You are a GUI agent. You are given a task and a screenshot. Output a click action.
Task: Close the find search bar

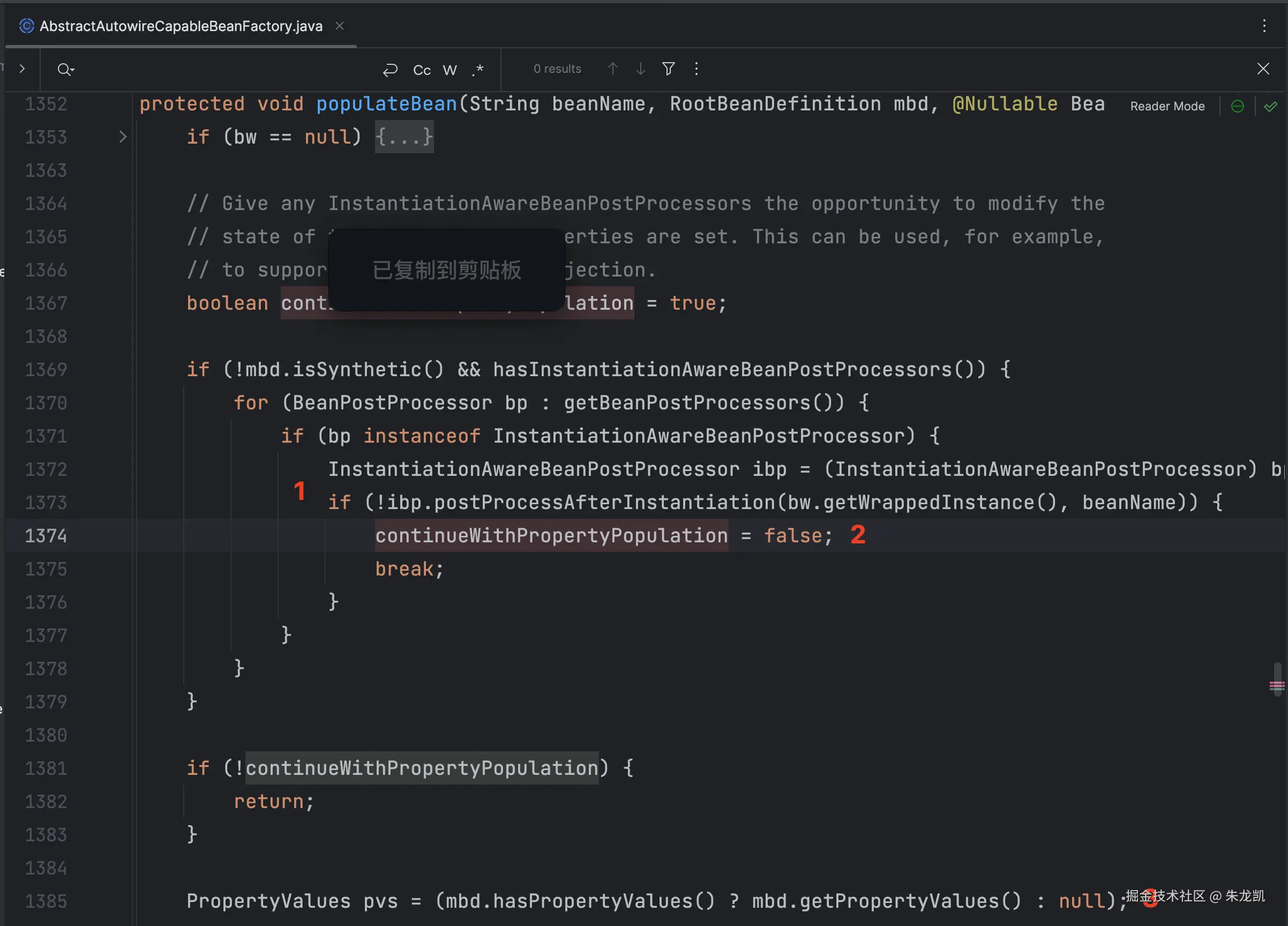1263,69
